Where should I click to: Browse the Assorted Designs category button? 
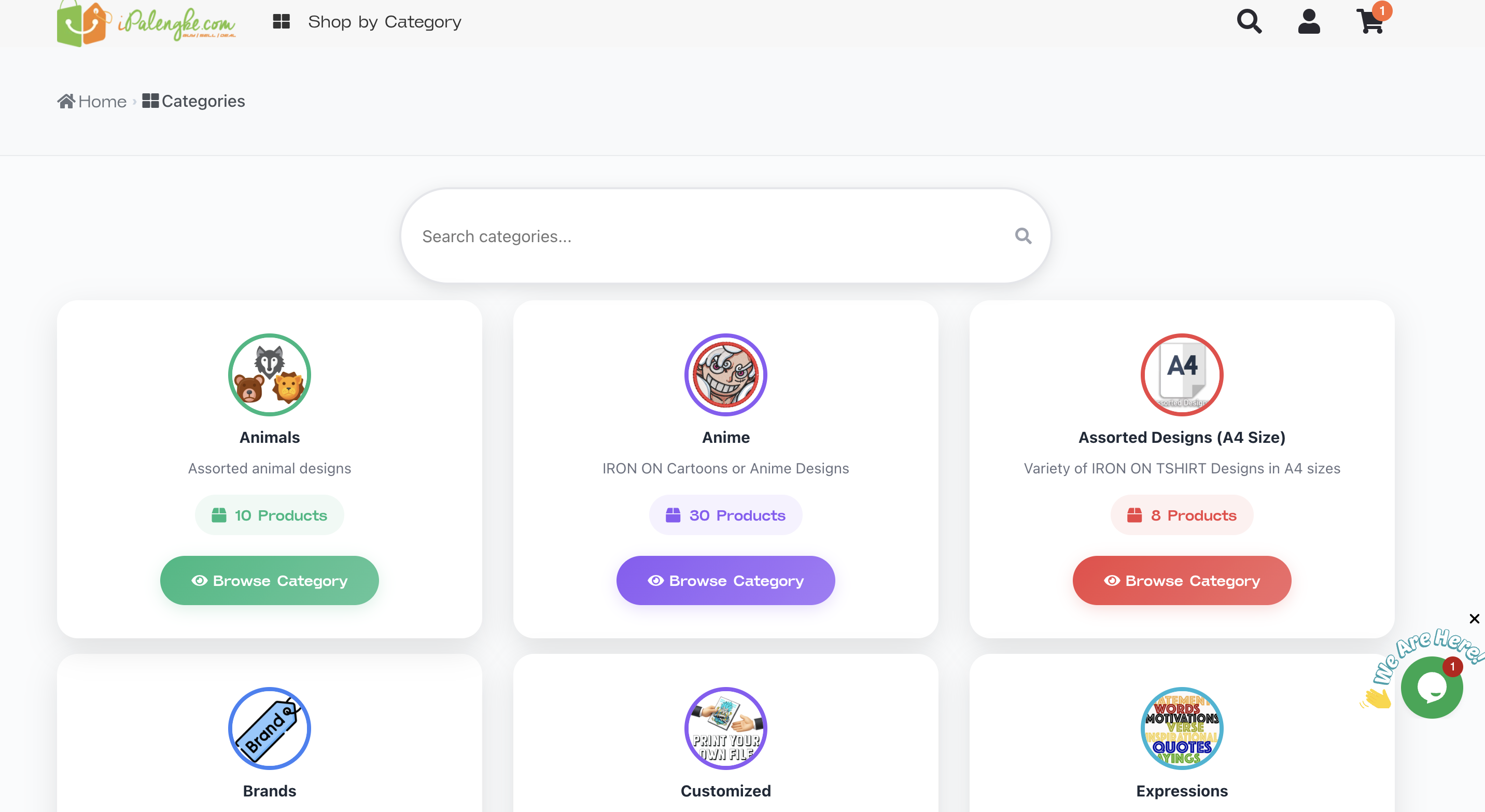pyautogui.click(x=1182, y=581)
